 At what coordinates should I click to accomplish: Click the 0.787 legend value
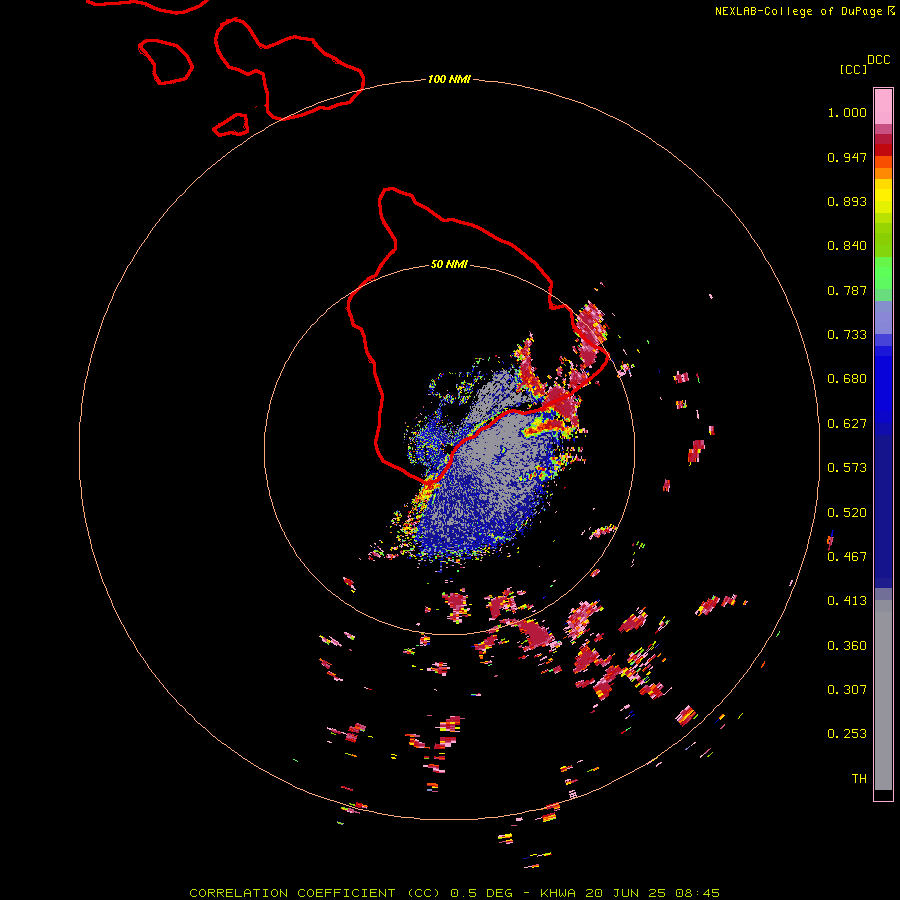[x=847, y=290]
